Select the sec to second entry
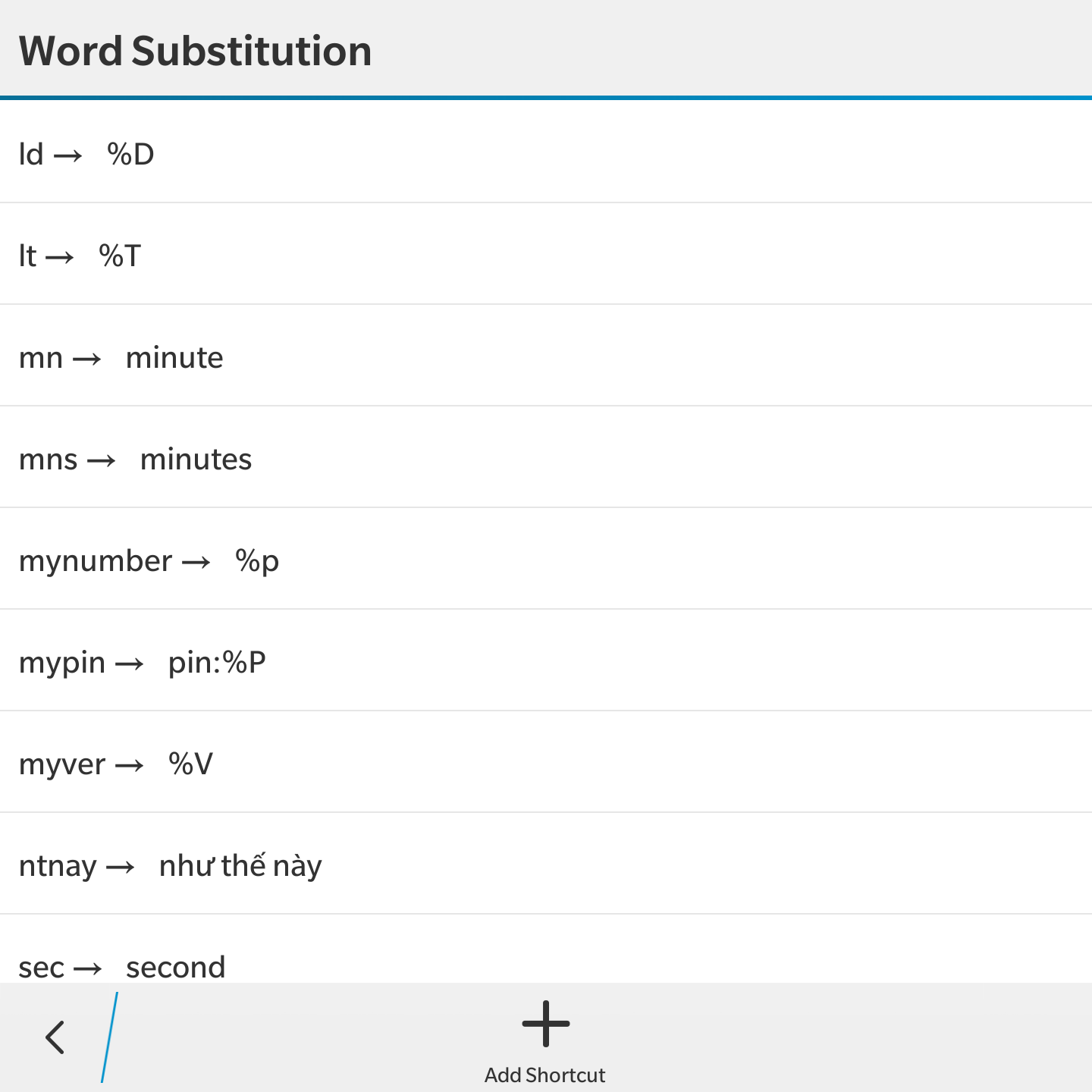Screen dimensions: 1092x1092 [546, 949]
